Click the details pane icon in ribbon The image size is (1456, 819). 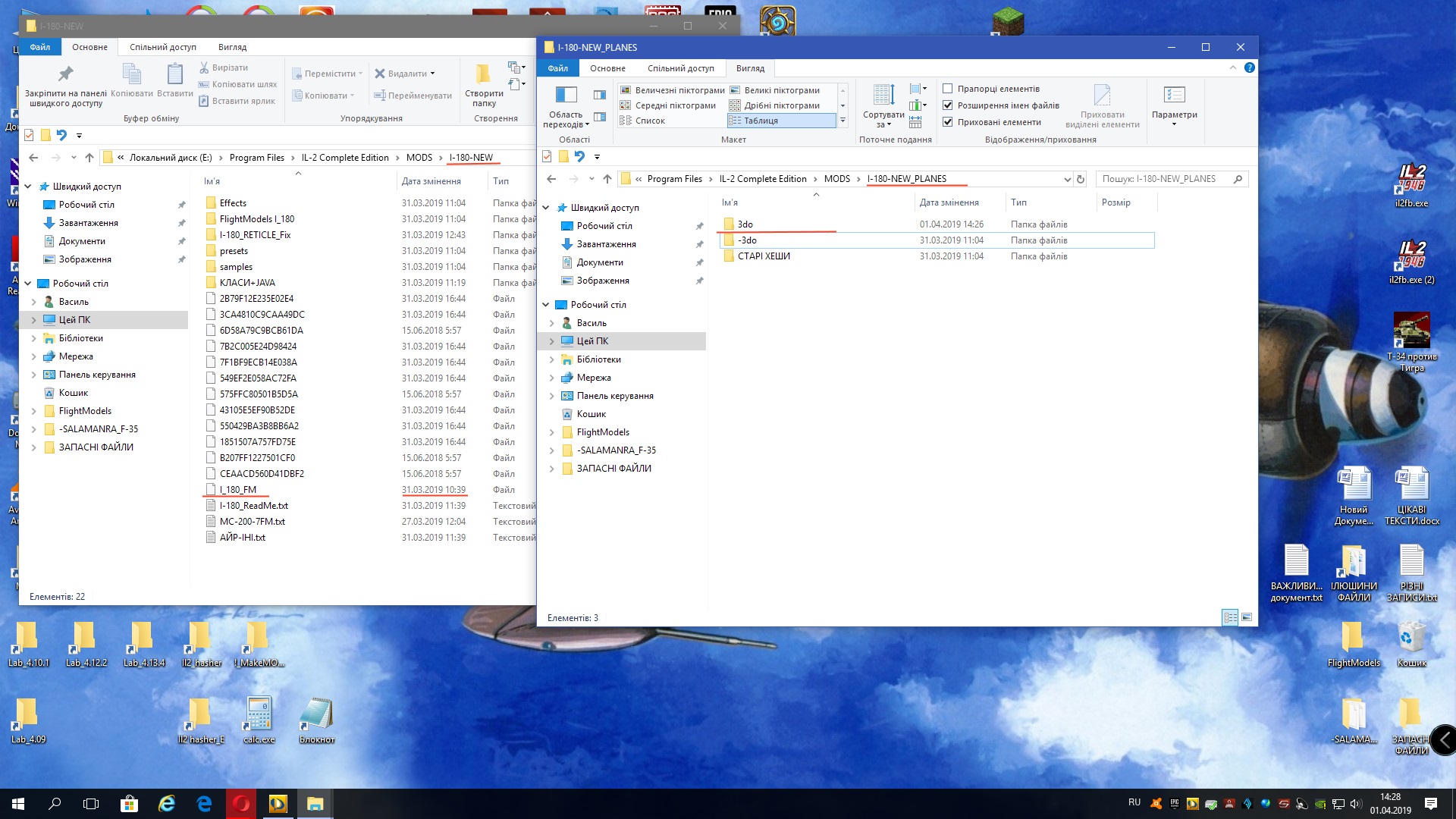tap(600, 117)
